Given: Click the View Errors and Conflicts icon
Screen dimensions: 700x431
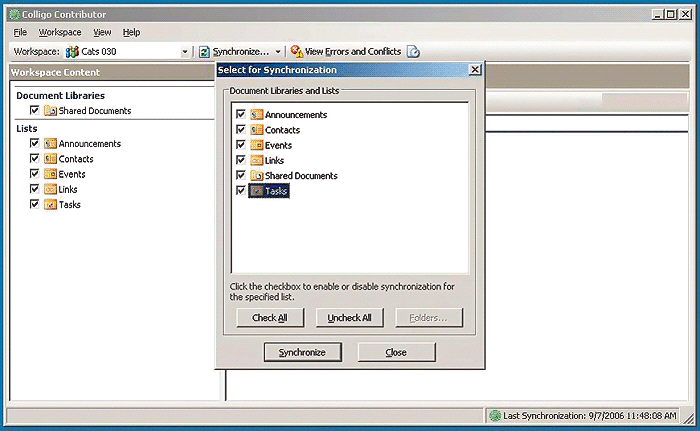Looking at the screenshot, I should (296, 51).
